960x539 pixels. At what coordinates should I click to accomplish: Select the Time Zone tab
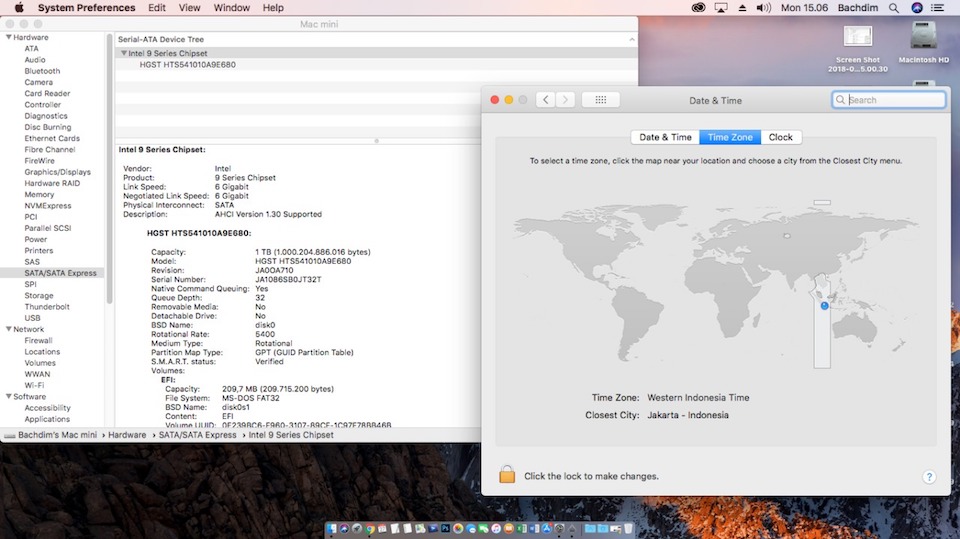pos(730,137)
